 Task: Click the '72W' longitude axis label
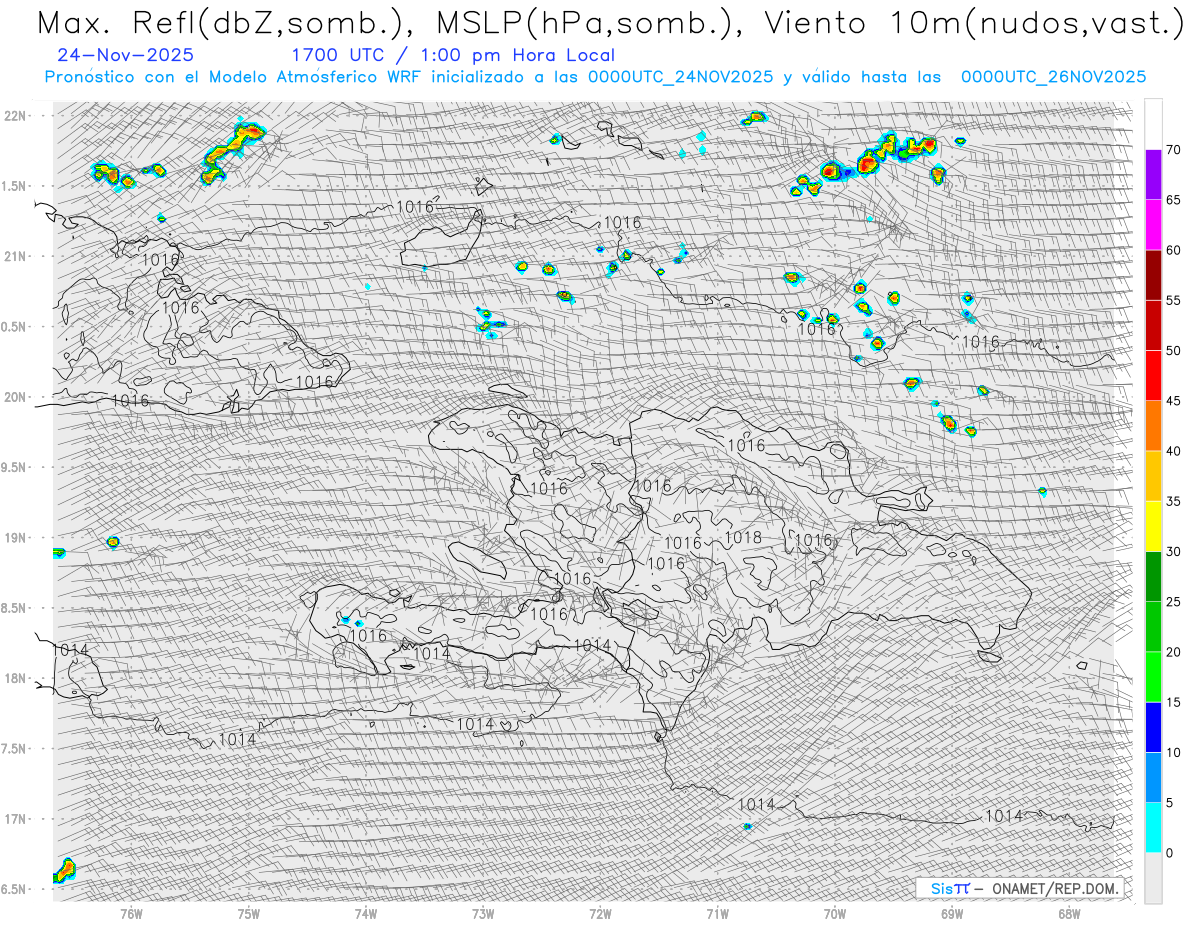600,914
